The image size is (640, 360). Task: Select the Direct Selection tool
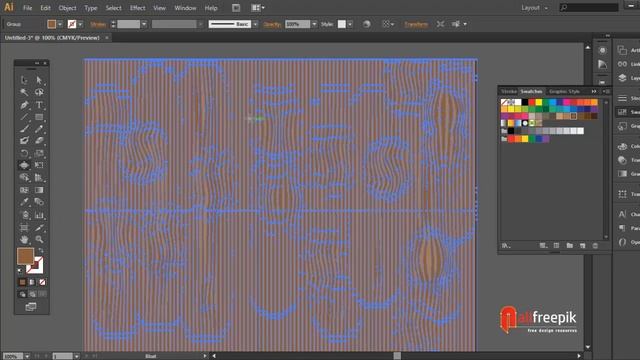coord(39,80)
